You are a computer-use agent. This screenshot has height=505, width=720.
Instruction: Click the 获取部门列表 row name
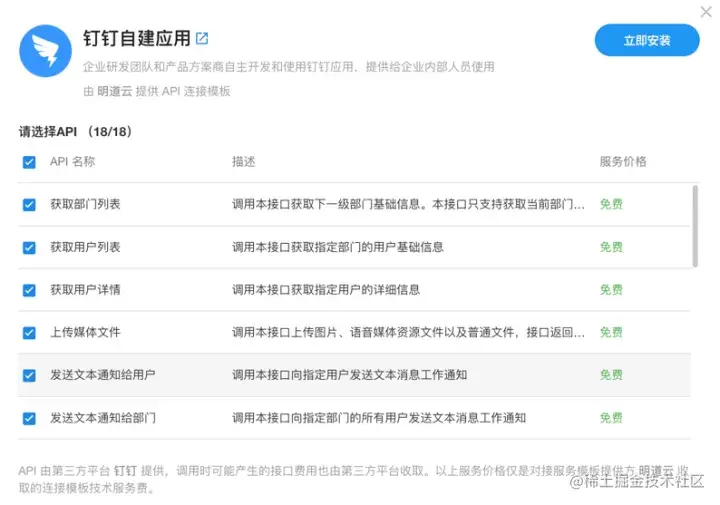pos(85,204)
